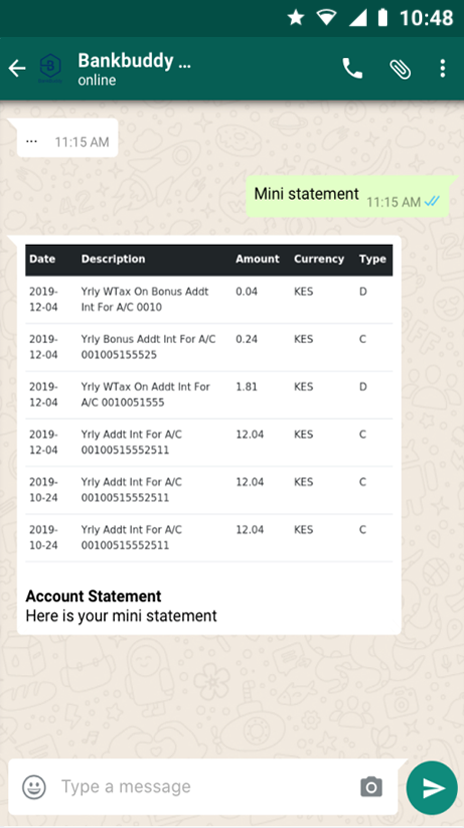Open the mini statement table image
Viewport: 464px width, 828px height.
click(x=209, y=403)
